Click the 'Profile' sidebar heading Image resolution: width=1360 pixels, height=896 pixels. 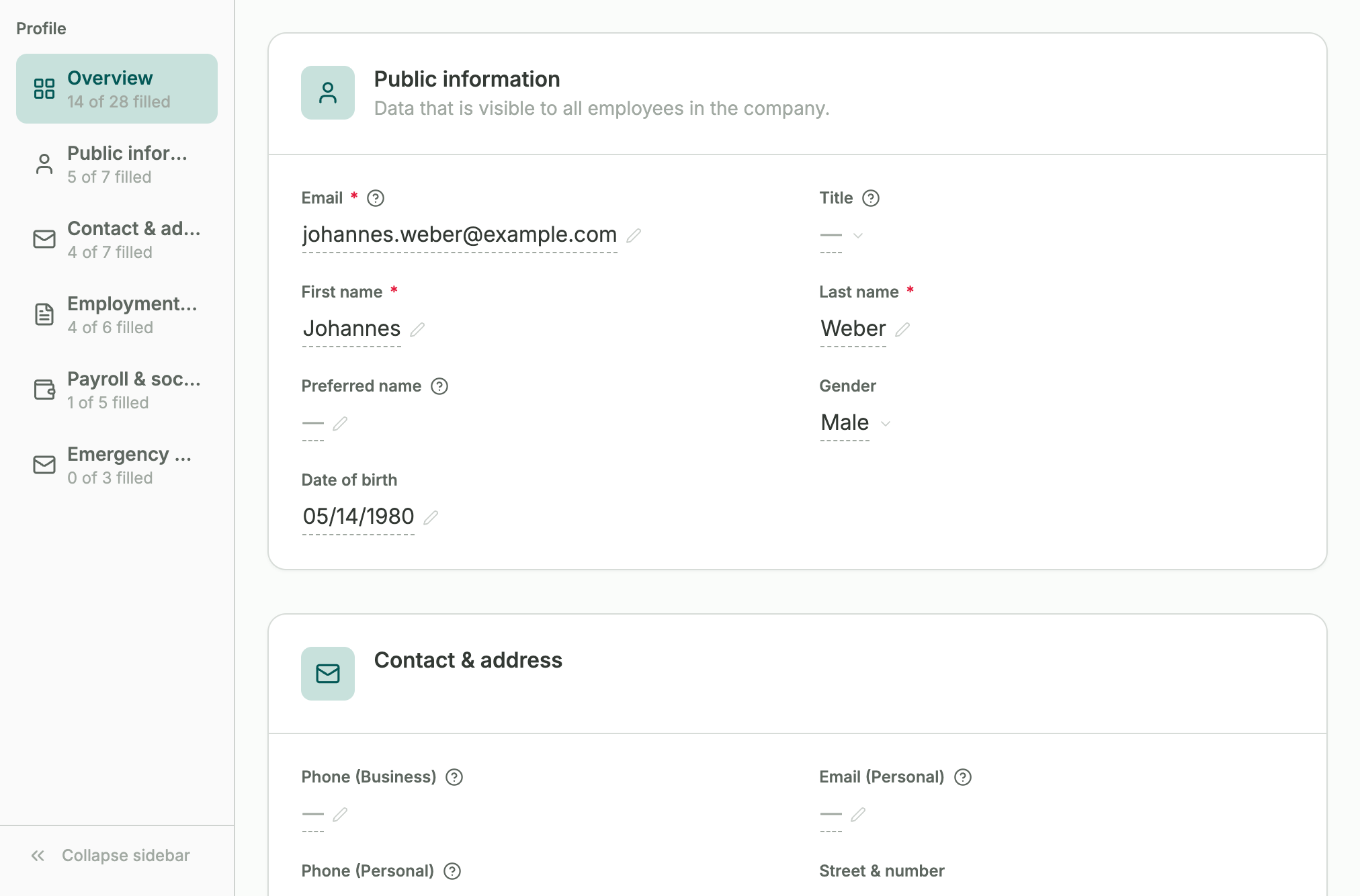tap(41, 28)
